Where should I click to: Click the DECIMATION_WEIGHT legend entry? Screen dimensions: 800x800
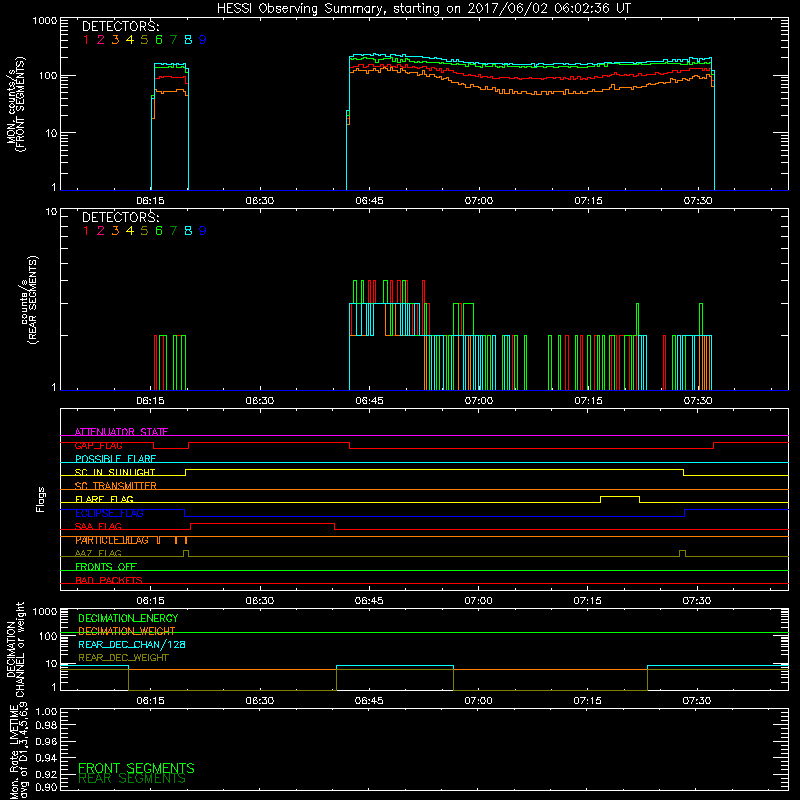point(127,631)
